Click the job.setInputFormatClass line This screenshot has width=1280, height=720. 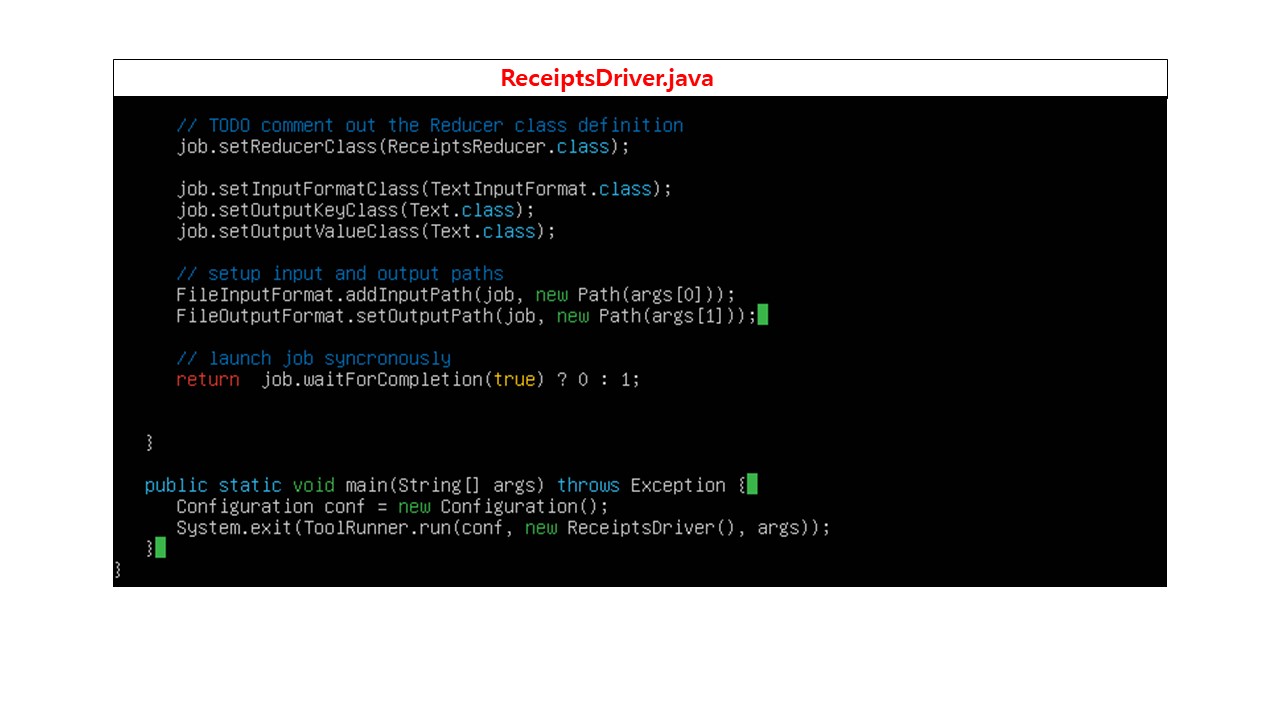click(x=425, y=189)
